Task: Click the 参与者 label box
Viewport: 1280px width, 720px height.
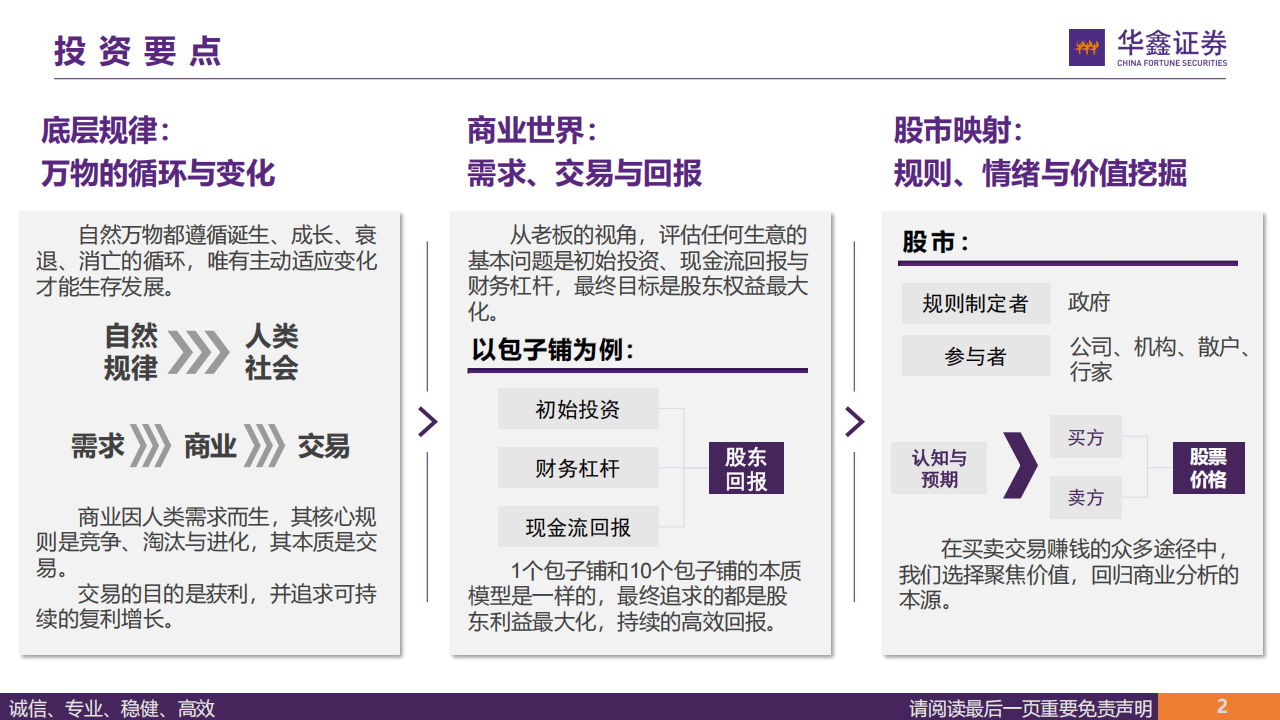Action: (x=975, y=356)
